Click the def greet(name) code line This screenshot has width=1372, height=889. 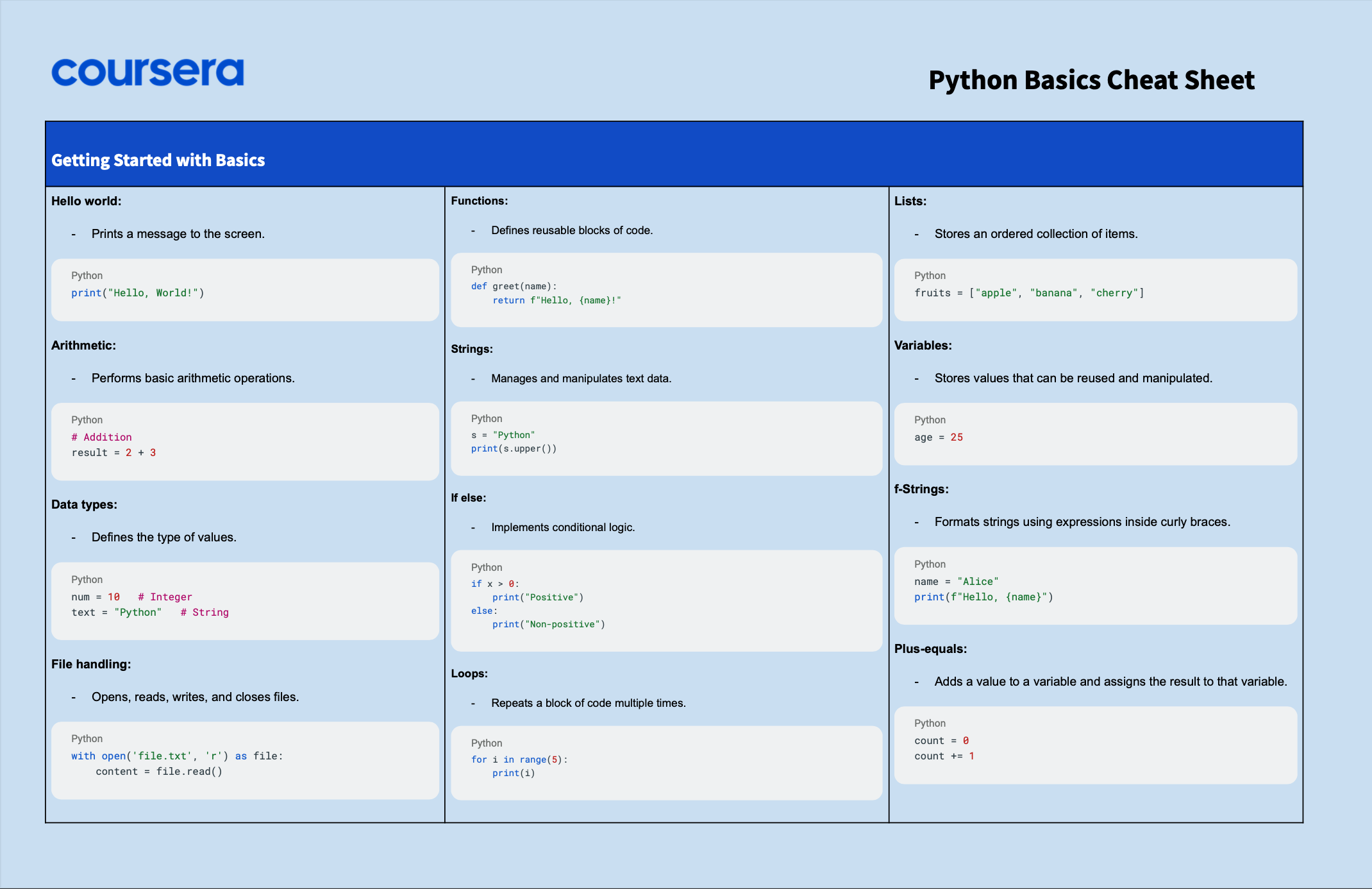click(514, 286)
